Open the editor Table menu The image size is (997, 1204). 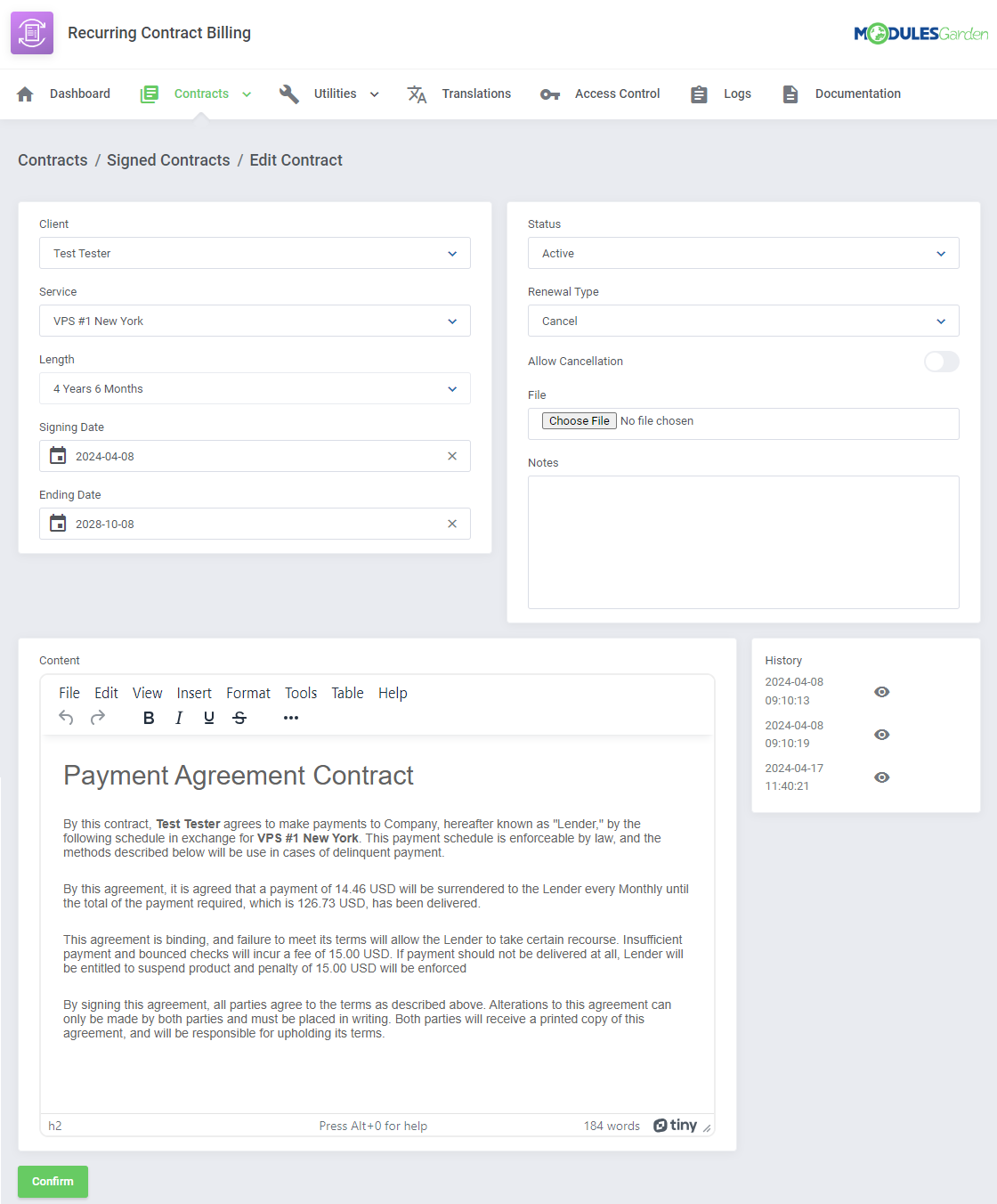coord(347,693)
